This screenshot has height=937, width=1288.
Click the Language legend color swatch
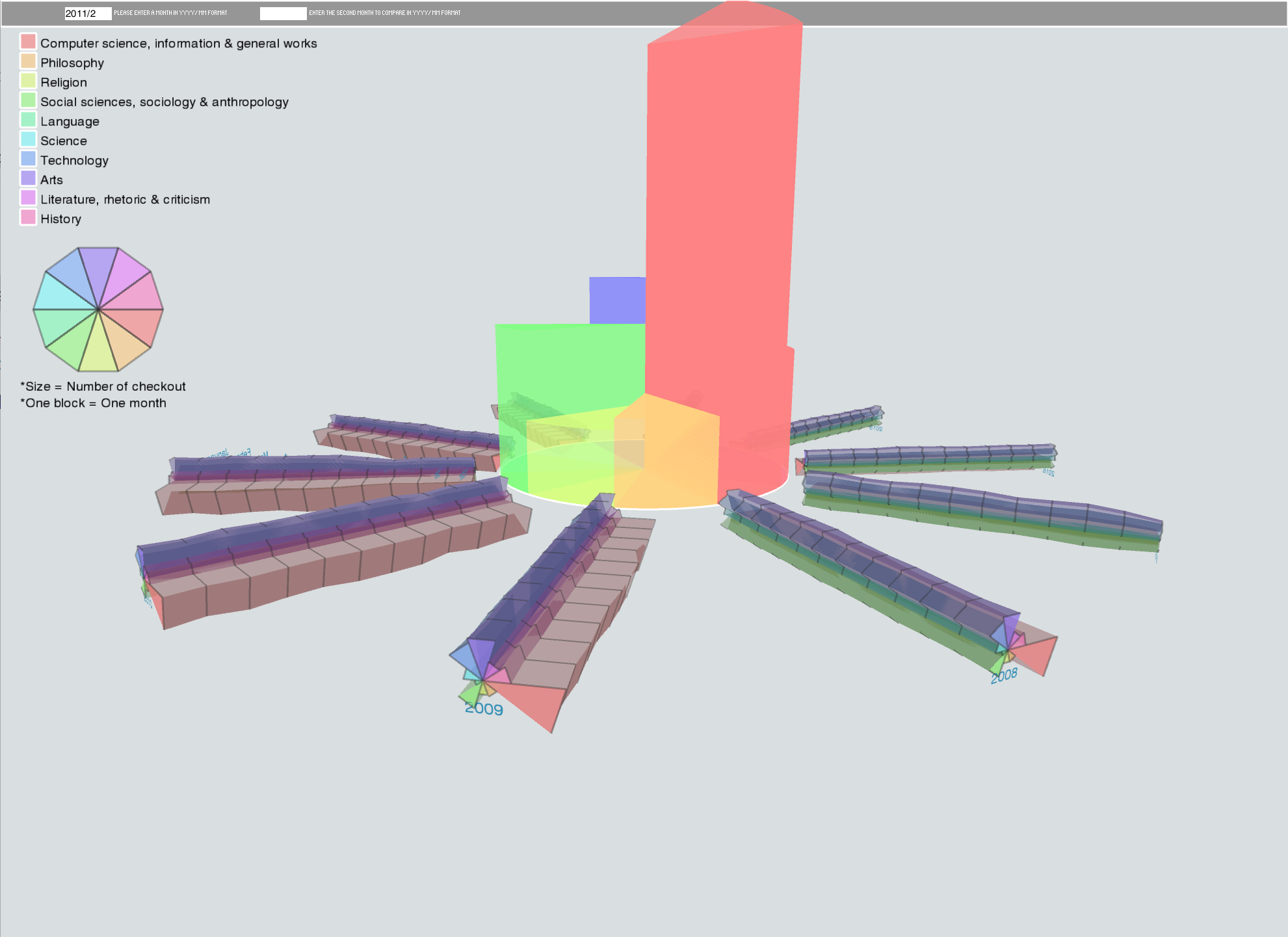coord(28,120)
